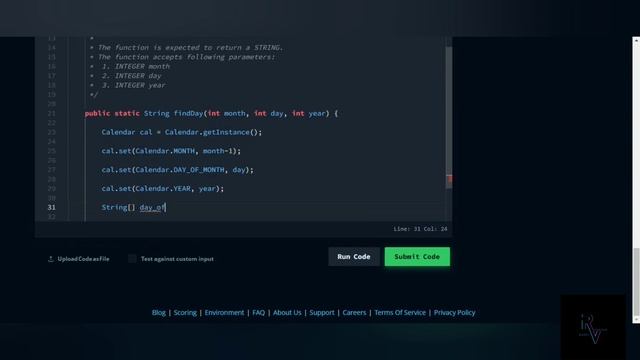This screenshot has height=360, width=640.
Task: Open the Environment footer link
Action: point(224,313)
